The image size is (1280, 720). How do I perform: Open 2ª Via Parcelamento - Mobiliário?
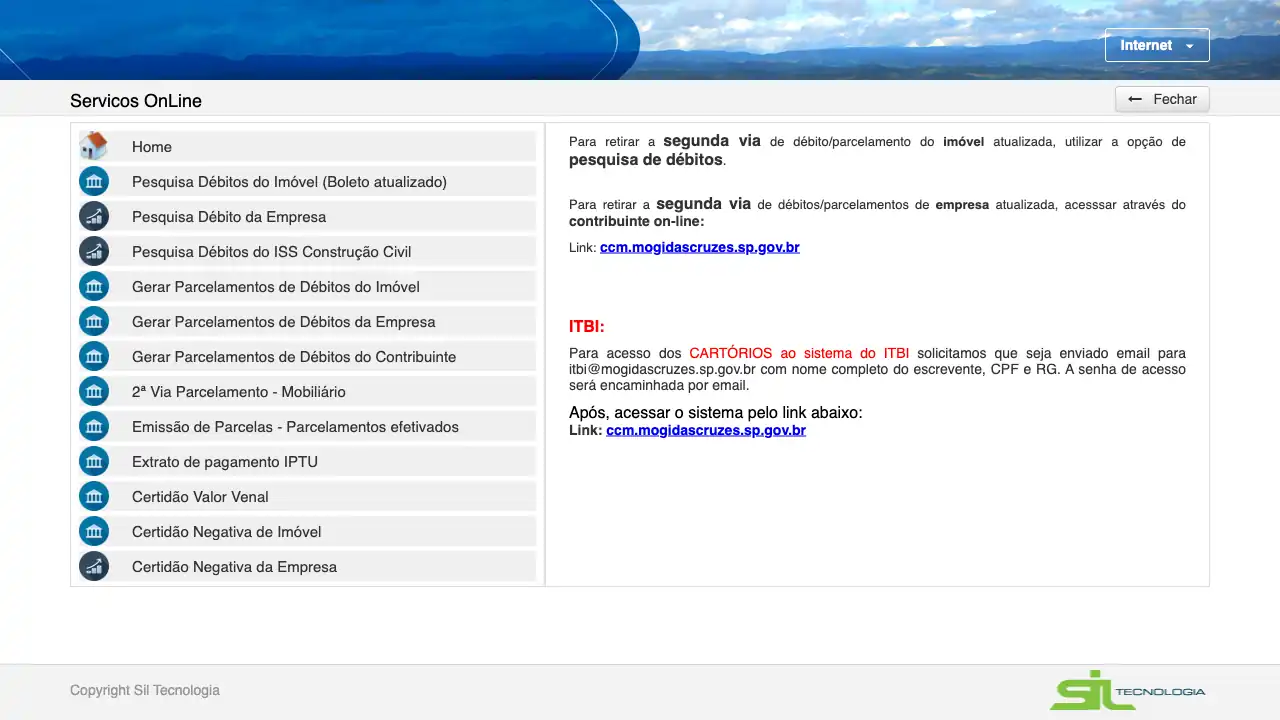click(x=307, y=391)
